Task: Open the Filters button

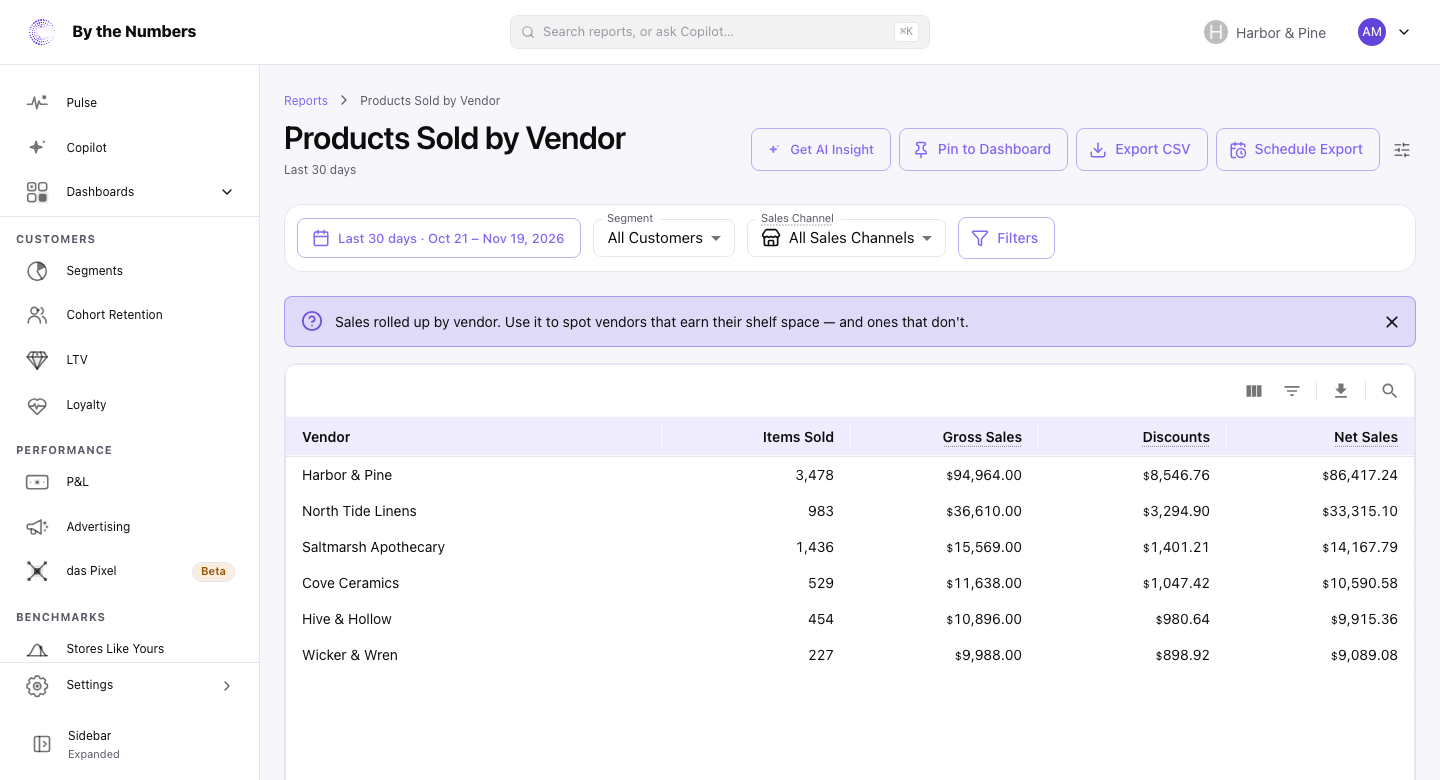Action: point(1006,238)
